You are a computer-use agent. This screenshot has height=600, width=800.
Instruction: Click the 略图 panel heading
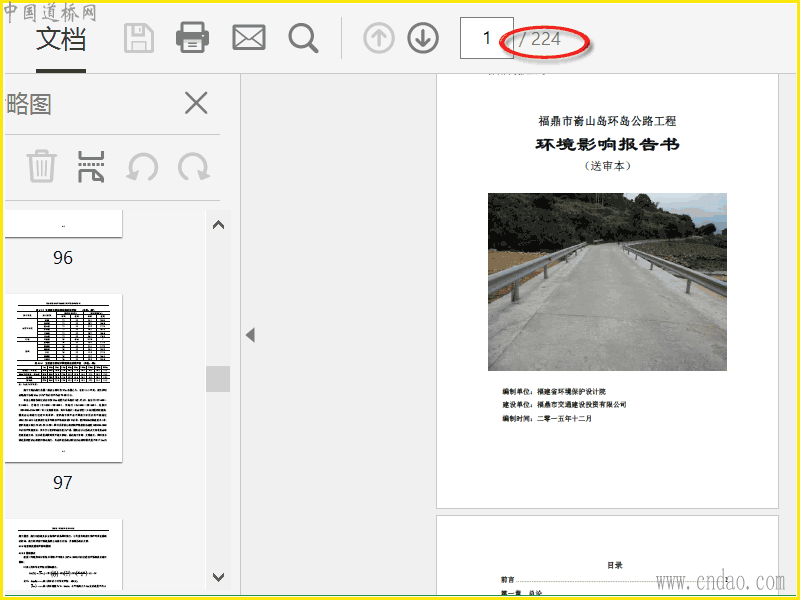coord(29,104)
